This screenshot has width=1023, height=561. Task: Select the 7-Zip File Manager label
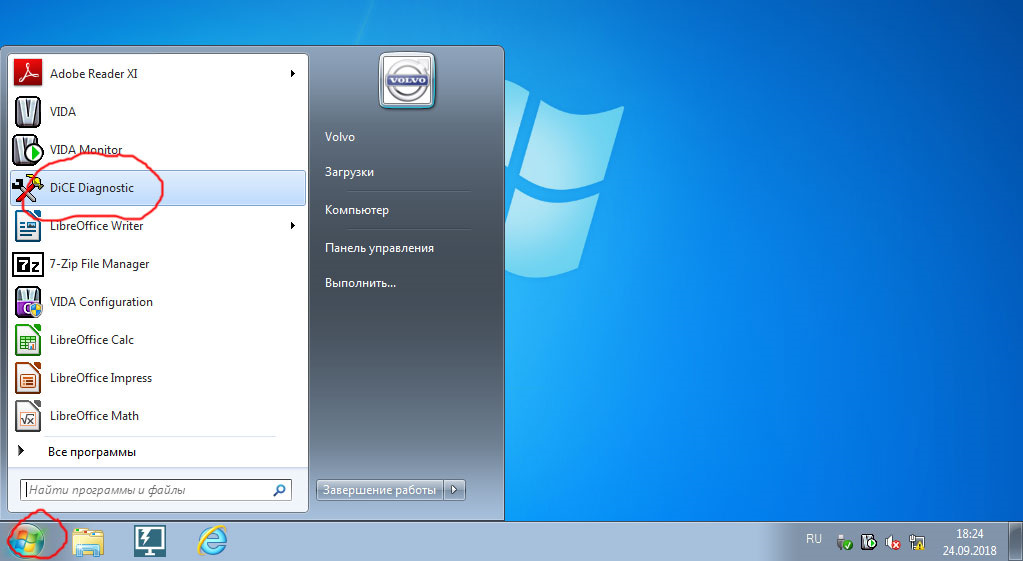(100, 264)
